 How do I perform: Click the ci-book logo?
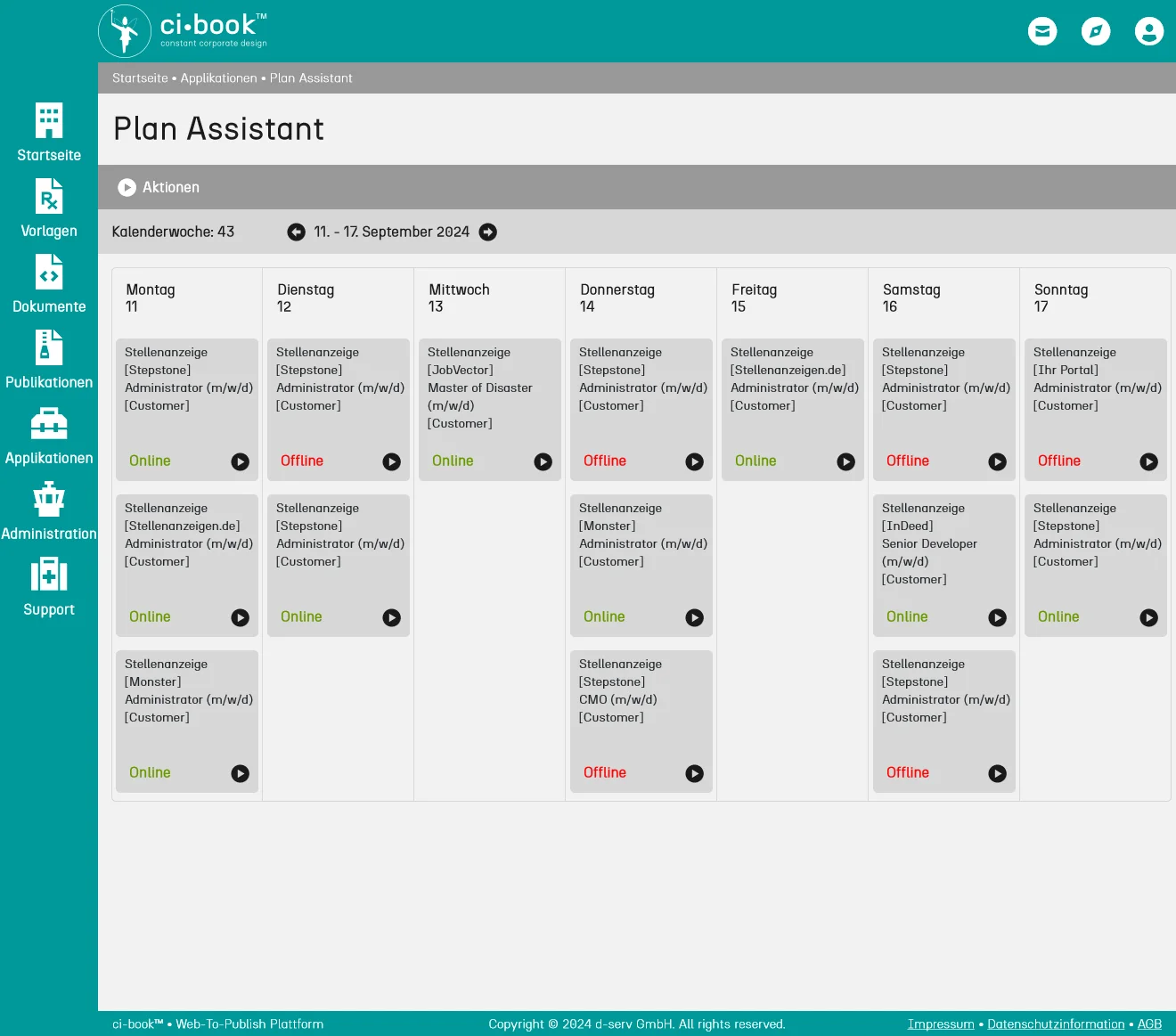tap(183, 31)
